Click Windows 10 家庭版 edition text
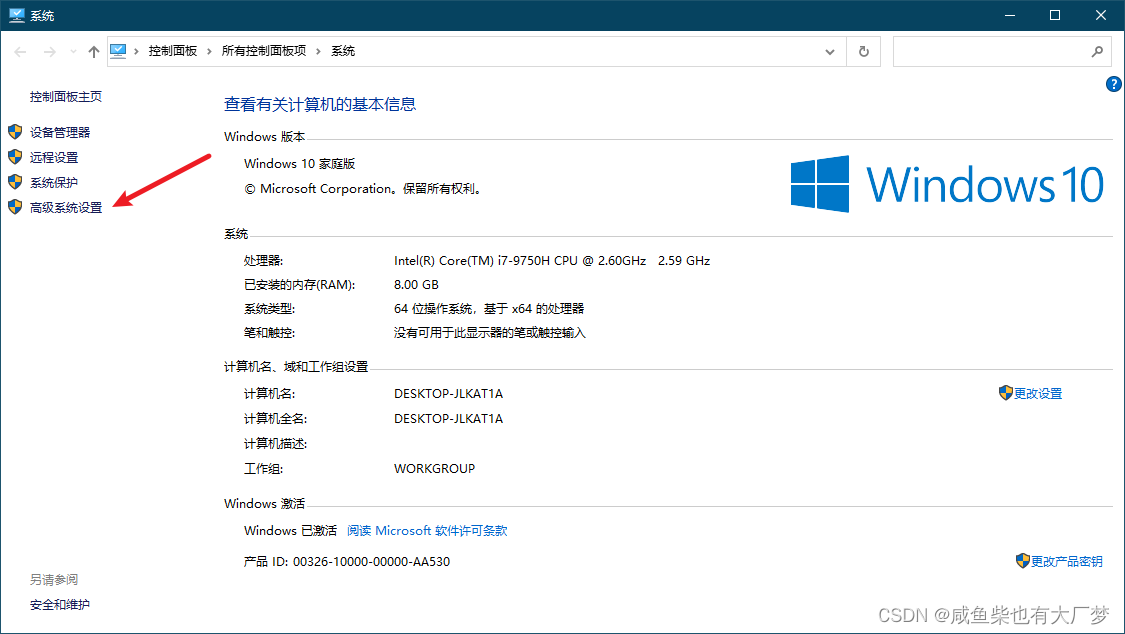 coord(299,164)
